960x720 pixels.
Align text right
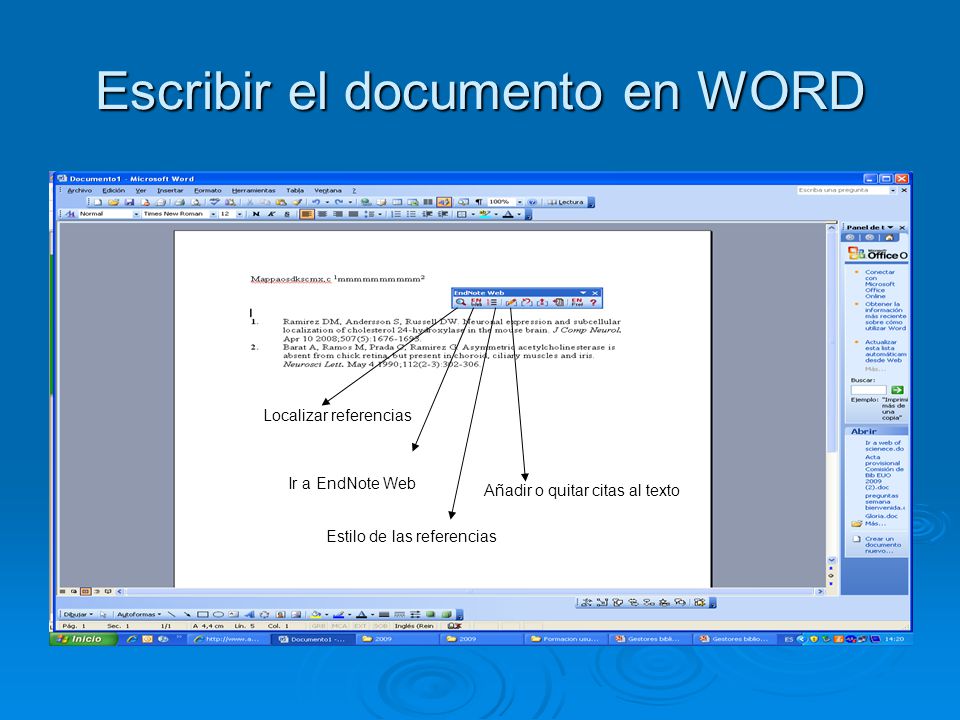click(x=337, y=214)
